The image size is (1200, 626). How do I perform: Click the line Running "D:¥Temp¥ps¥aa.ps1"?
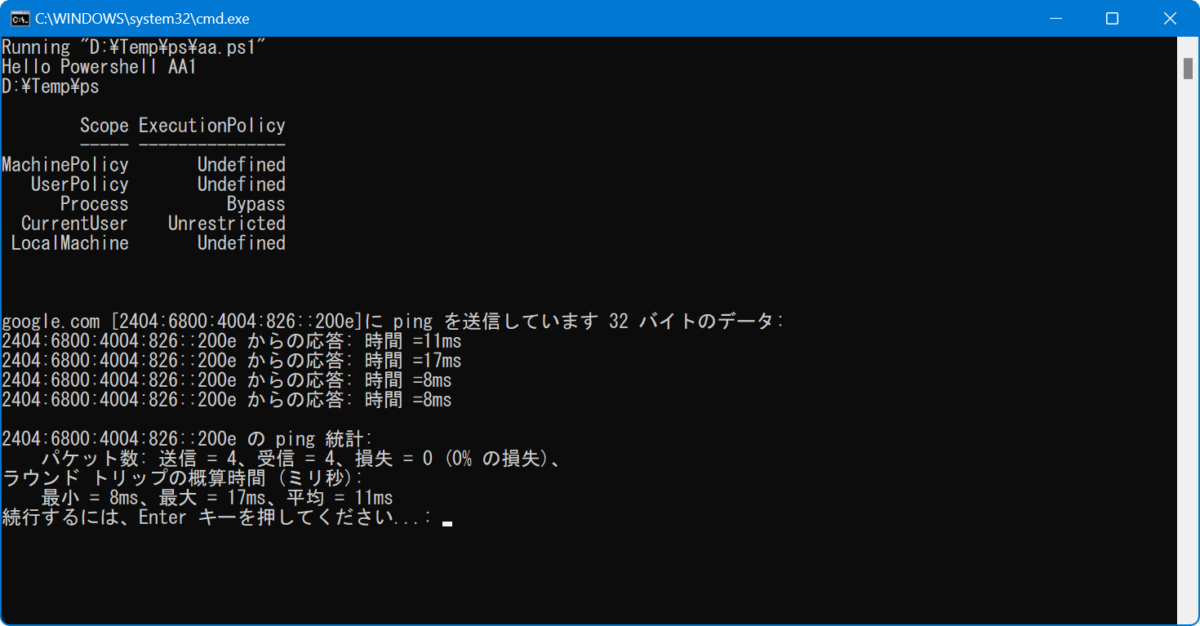(x=133, y=48)
